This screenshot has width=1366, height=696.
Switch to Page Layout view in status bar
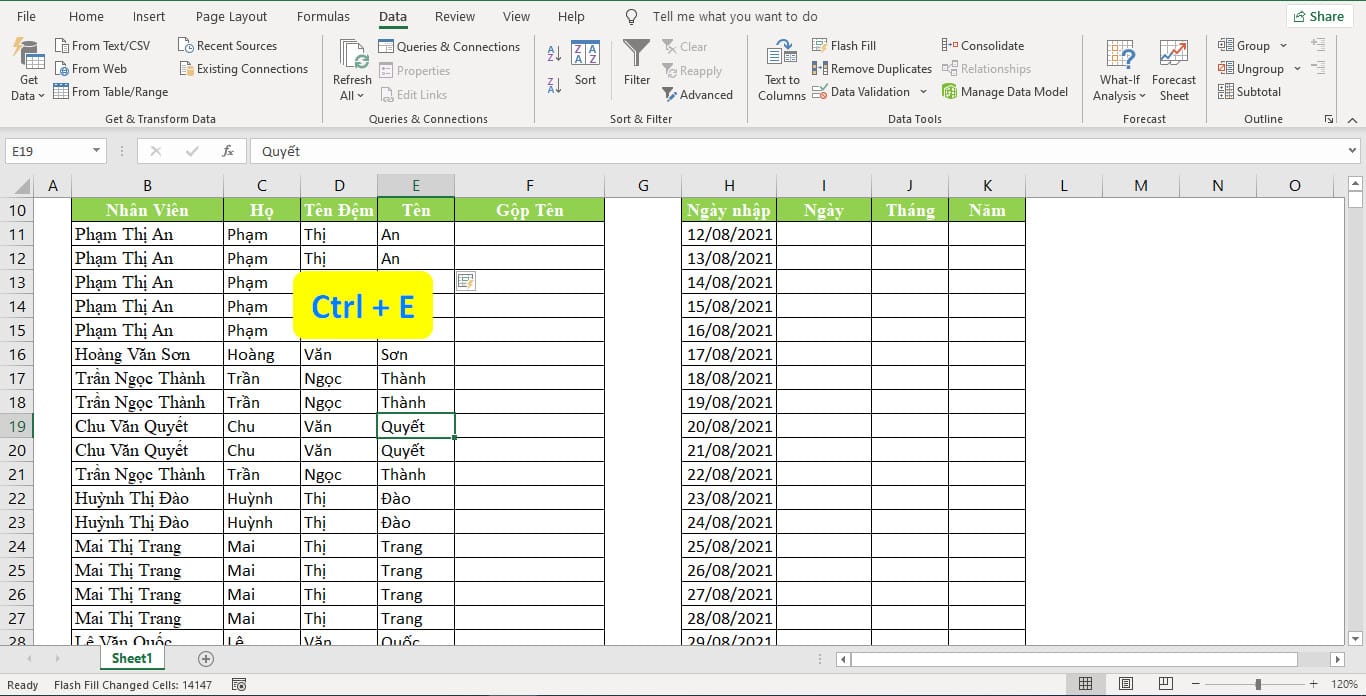[1126, 685]
